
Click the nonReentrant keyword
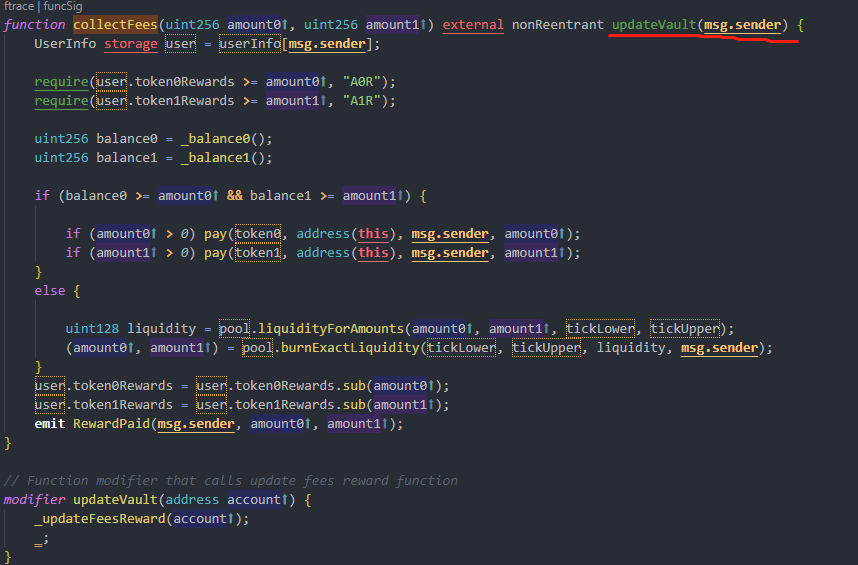[x=558, y=25]
